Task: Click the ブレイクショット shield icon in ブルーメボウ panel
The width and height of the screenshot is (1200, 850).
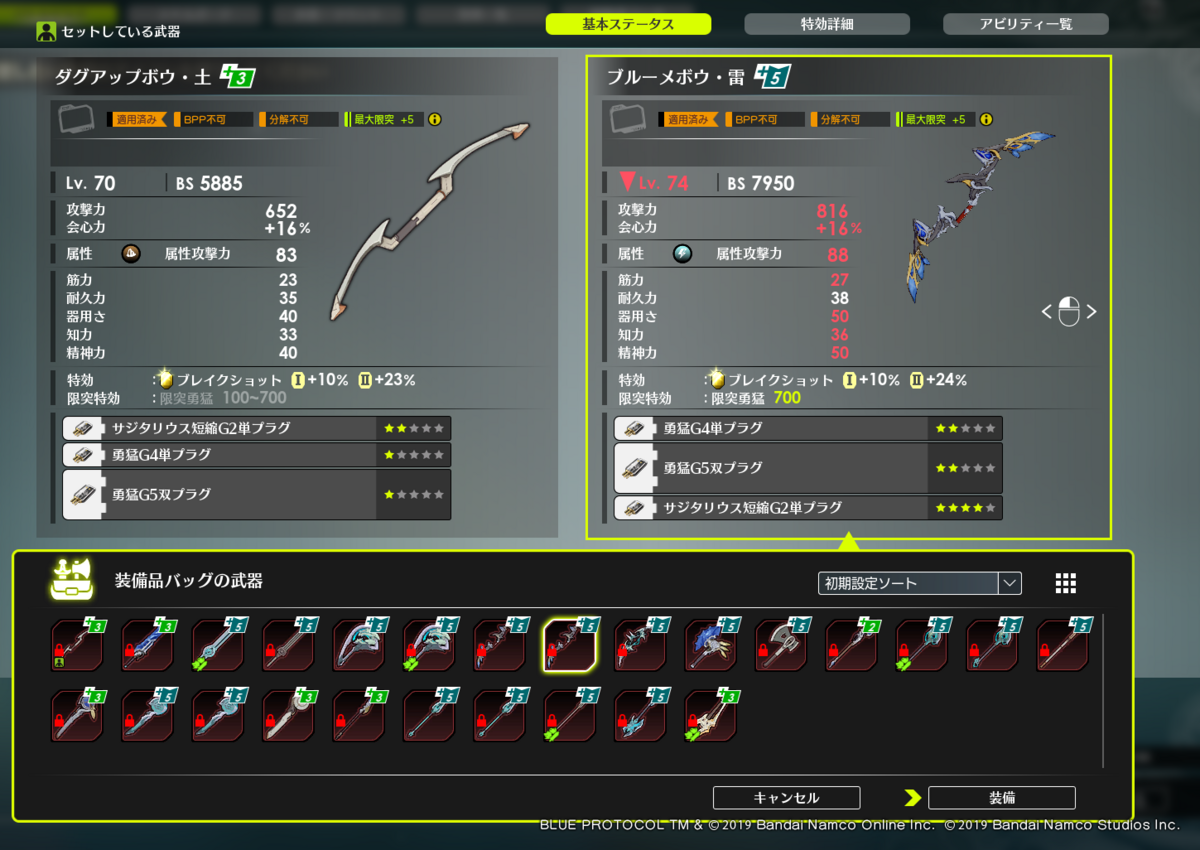Action: coord(717,380)
